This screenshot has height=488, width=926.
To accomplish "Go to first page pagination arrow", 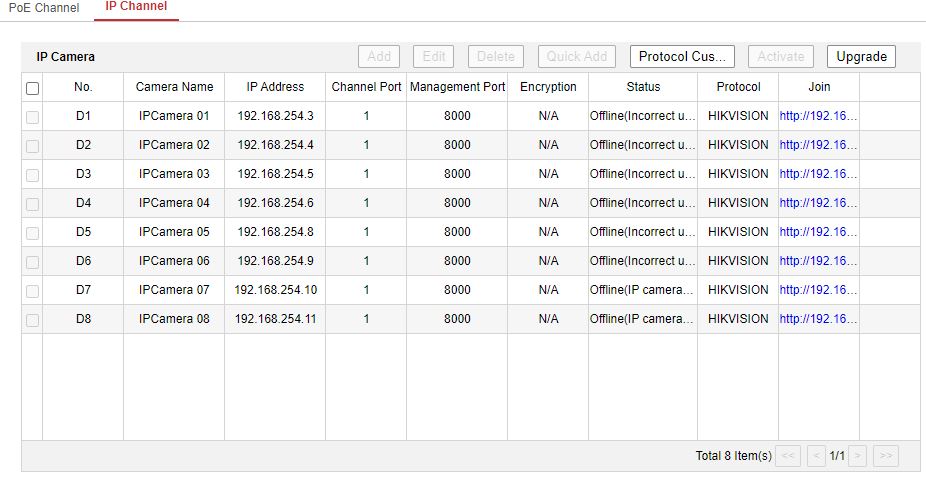I will (x=789, y=456).
